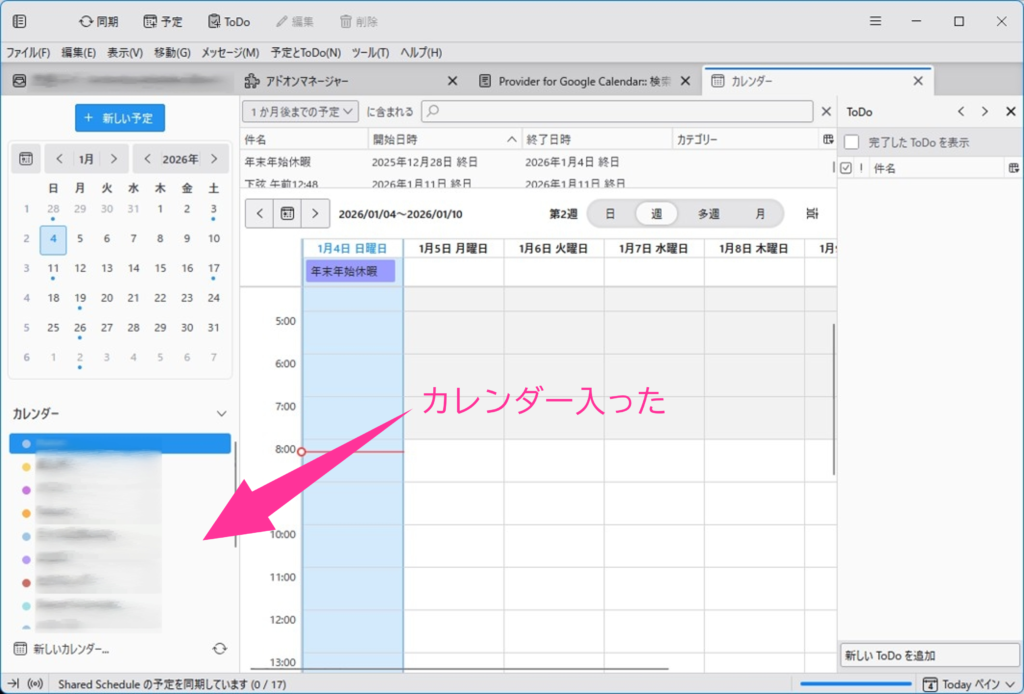Image resolution: width=1024 pixels, height=694 pixels.
Task: Open calendar view layout options icon
Action: (x=812, y=213)
